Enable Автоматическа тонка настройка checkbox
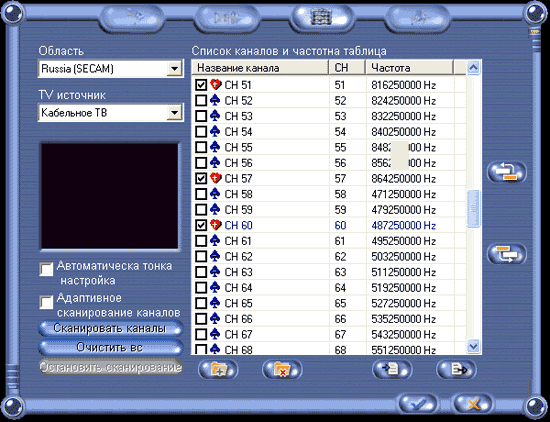Viewport: 550px width, 422px height. (46, 269)
